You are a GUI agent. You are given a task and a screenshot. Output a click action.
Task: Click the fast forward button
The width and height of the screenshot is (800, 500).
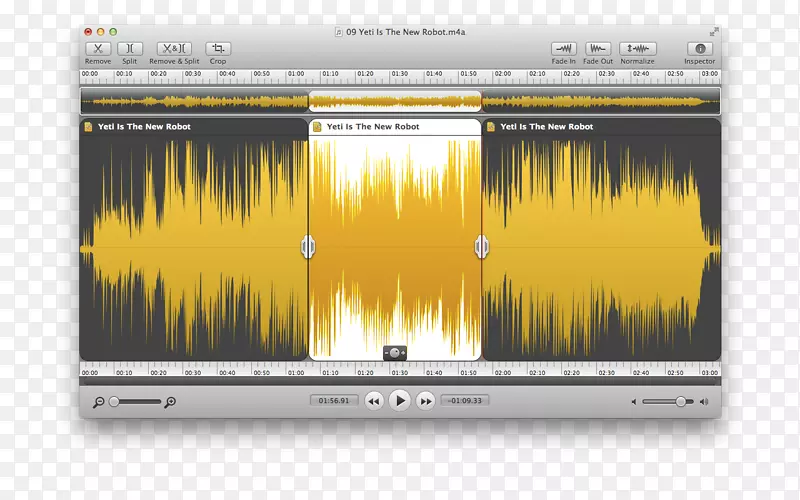point(425,401)
